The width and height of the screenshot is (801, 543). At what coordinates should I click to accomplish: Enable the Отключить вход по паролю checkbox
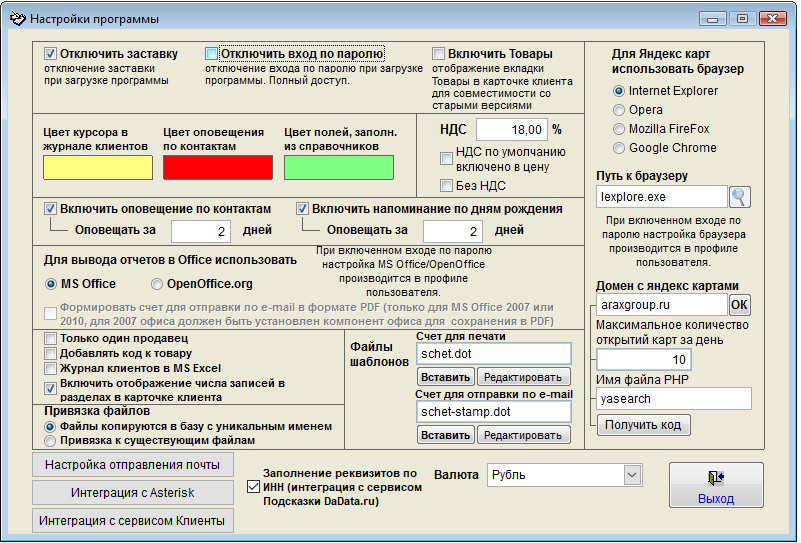211,54
